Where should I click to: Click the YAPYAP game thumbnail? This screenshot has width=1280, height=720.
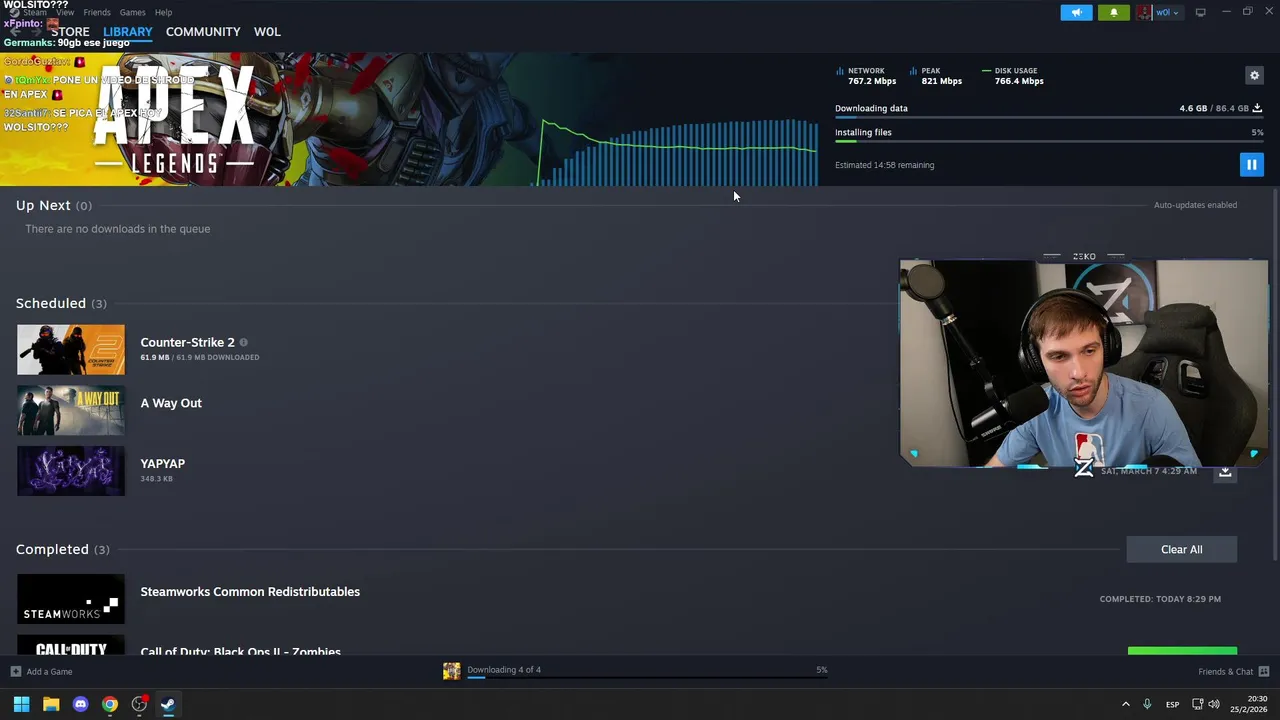tap(71, 471)
